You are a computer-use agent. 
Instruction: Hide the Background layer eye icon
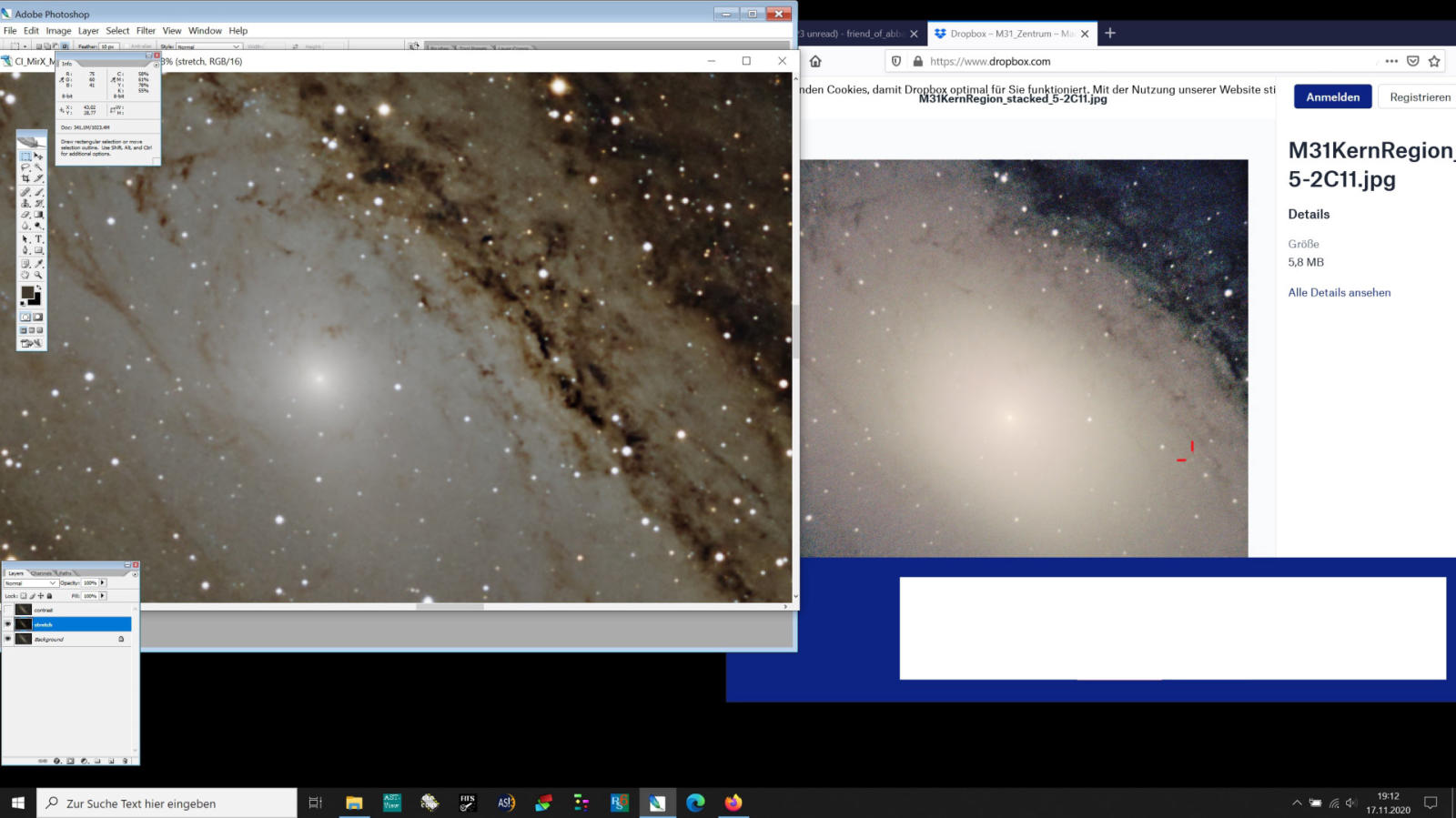point(8,639)
